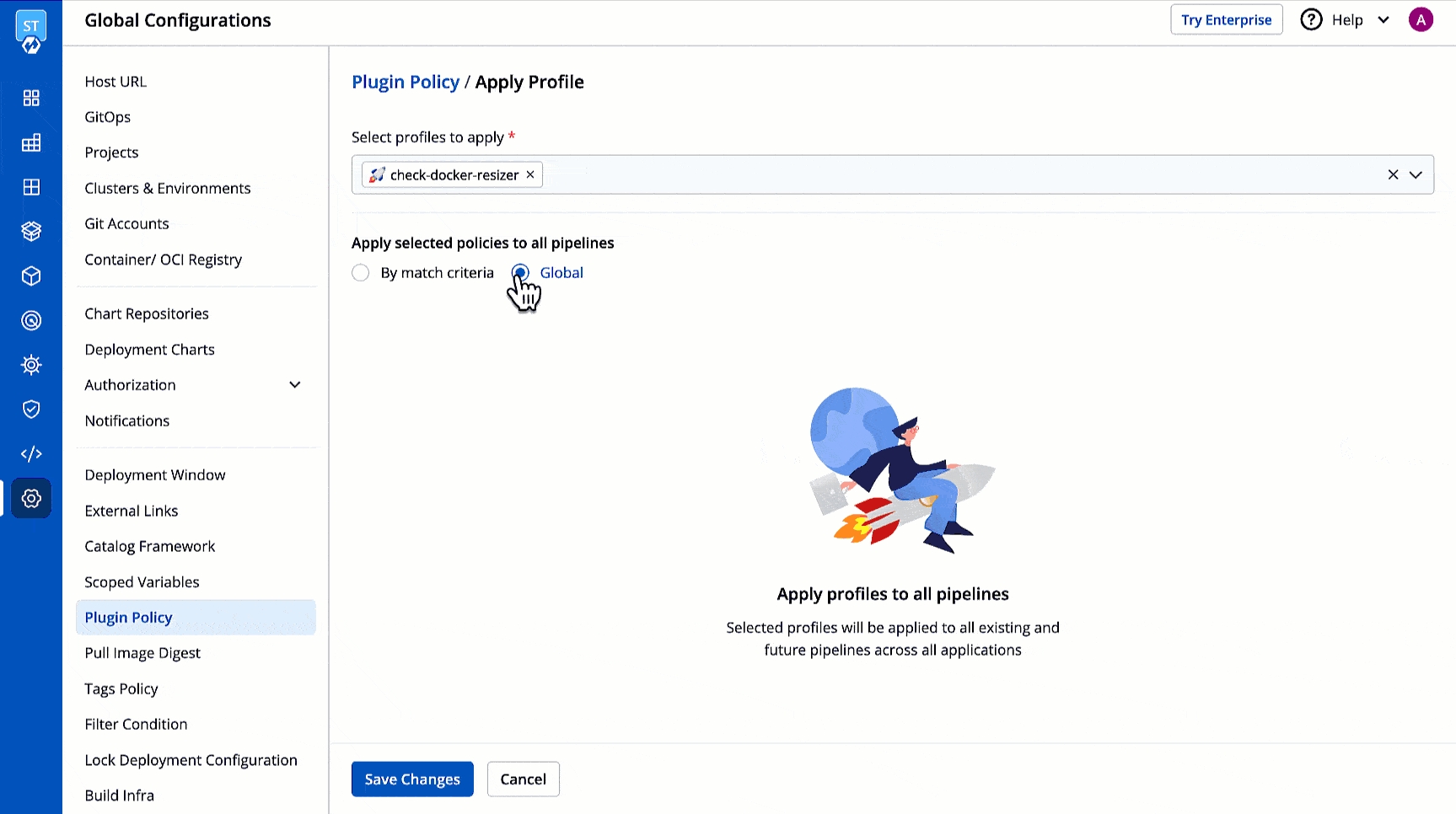Click the Help question mark icon
Viewport: 1456px width, 814px height.
[1311, 19]
